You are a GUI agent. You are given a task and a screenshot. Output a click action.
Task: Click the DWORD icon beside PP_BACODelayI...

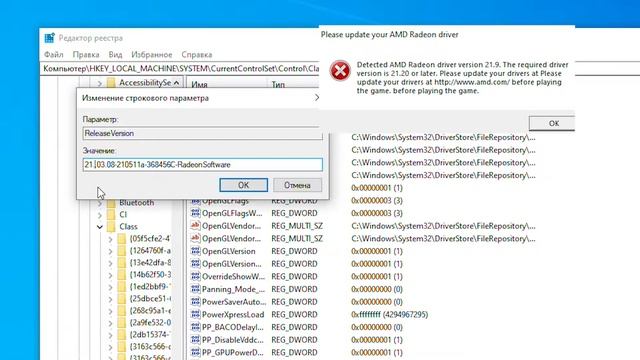(x=196, y=327)
